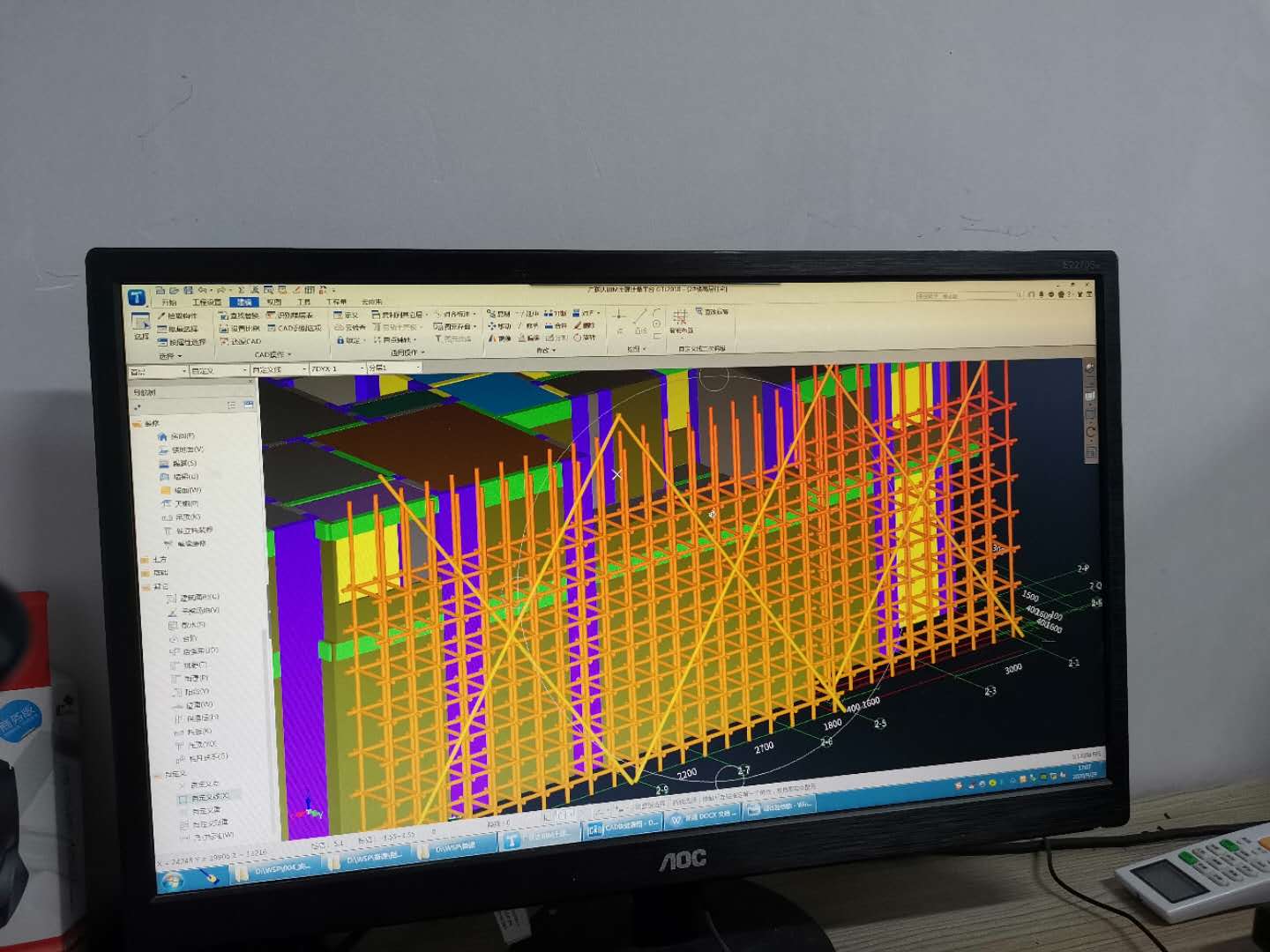
Task: Open the ZDYX-1 component dropdown
Action: point(337,368)
